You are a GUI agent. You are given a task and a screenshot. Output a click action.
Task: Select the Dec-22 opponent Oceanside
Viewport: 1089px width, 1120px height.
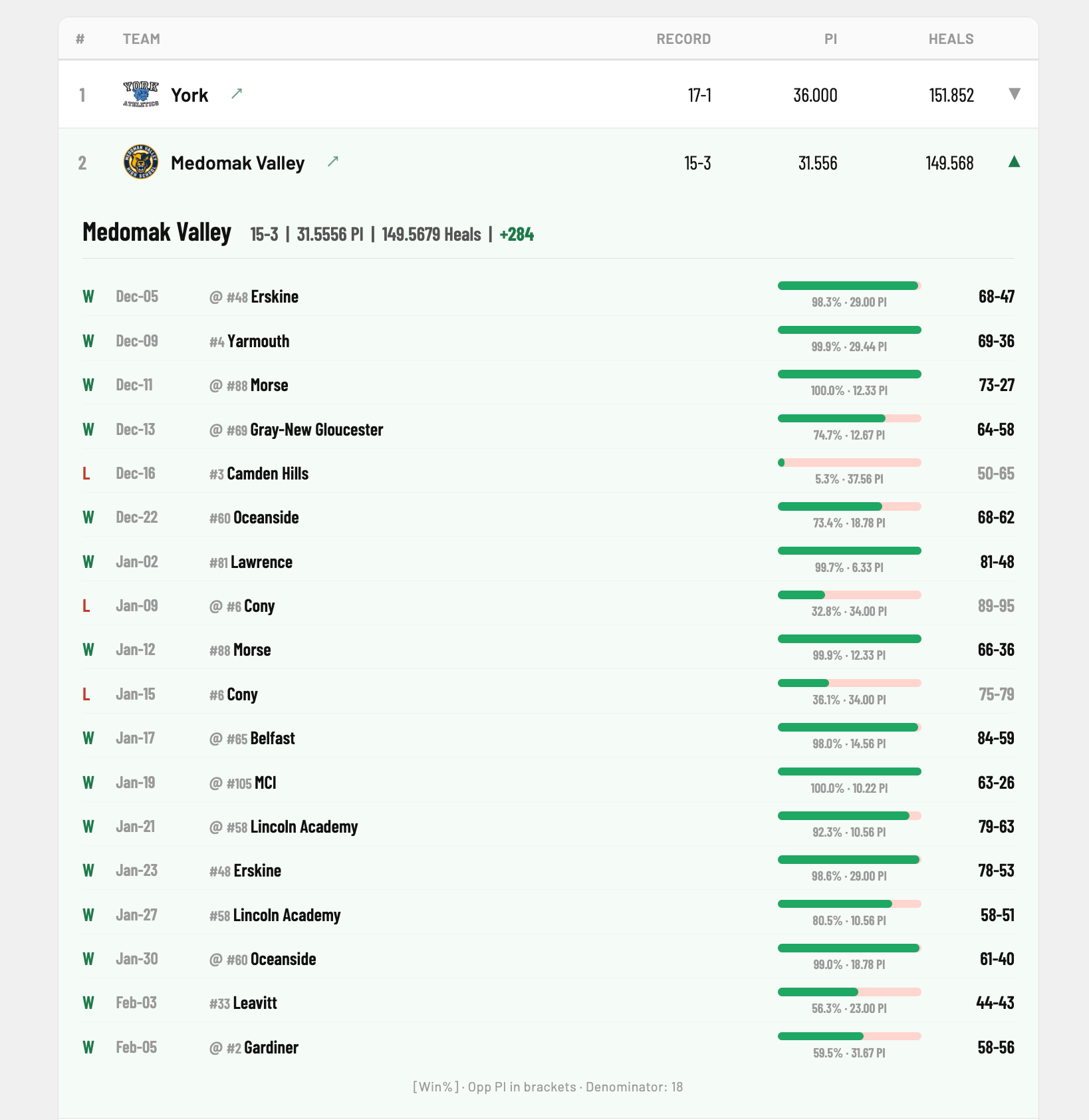[x=267, y=517]
